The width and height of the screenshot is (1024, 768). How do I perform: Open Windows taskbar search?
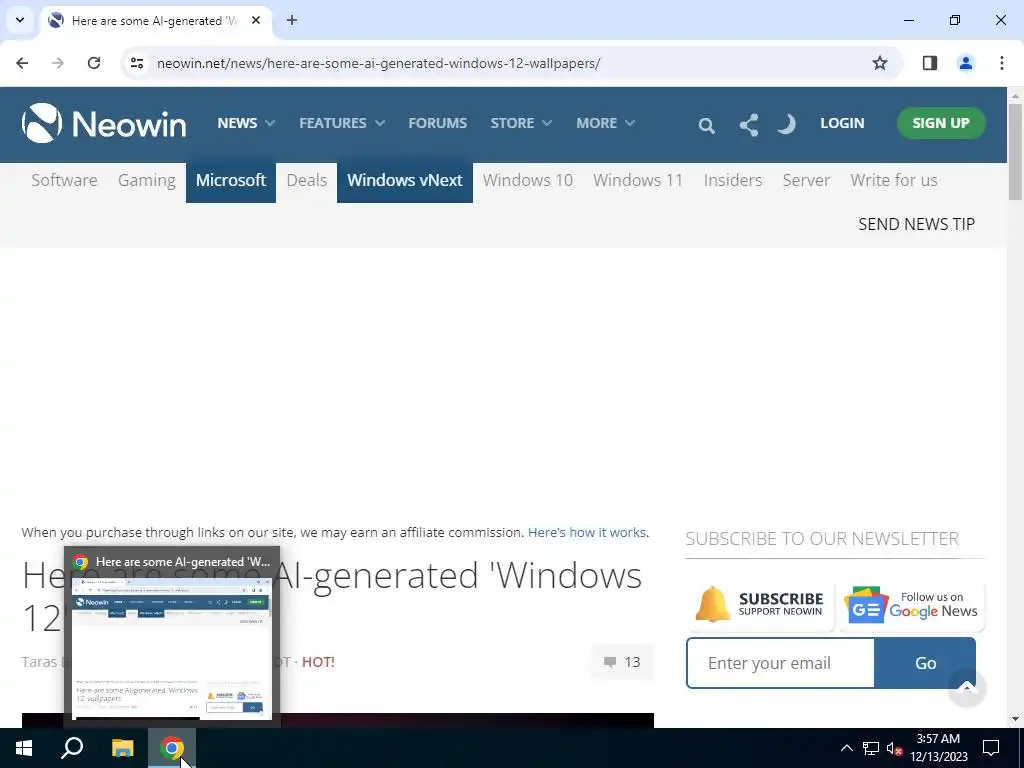coord(72,748)
